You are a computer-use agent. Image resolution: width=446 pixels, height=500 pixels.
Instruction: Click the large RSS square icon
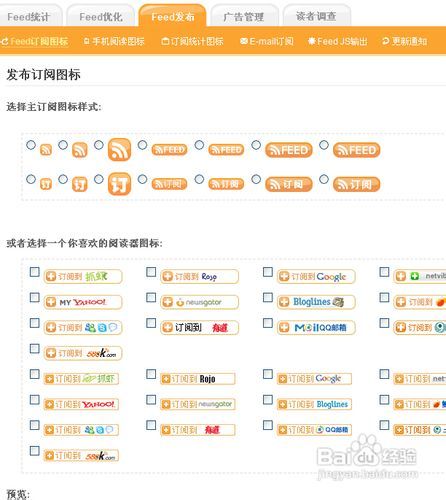coord(119,149)
